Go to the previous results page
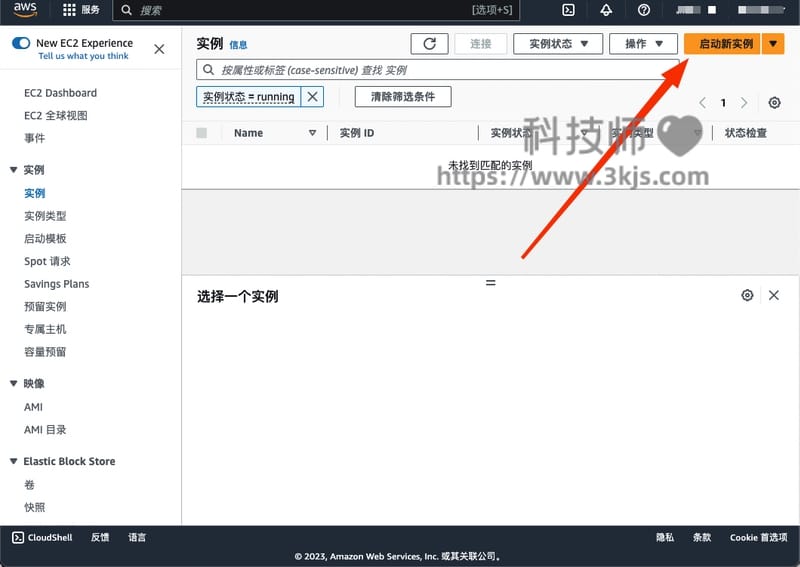Viewport: 800px width, 567px height. coord(703,103)
